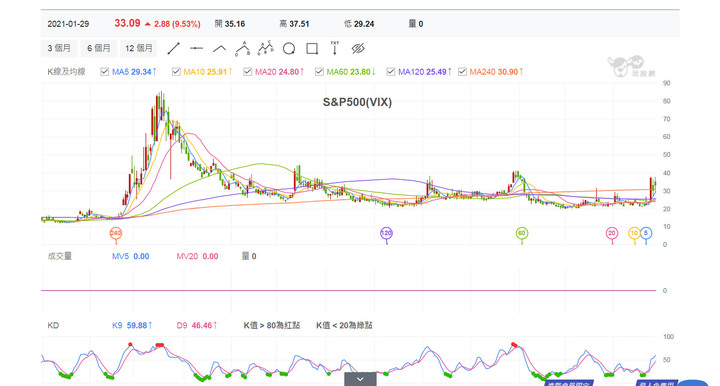Click the price value 33.09

coord(127,23)
